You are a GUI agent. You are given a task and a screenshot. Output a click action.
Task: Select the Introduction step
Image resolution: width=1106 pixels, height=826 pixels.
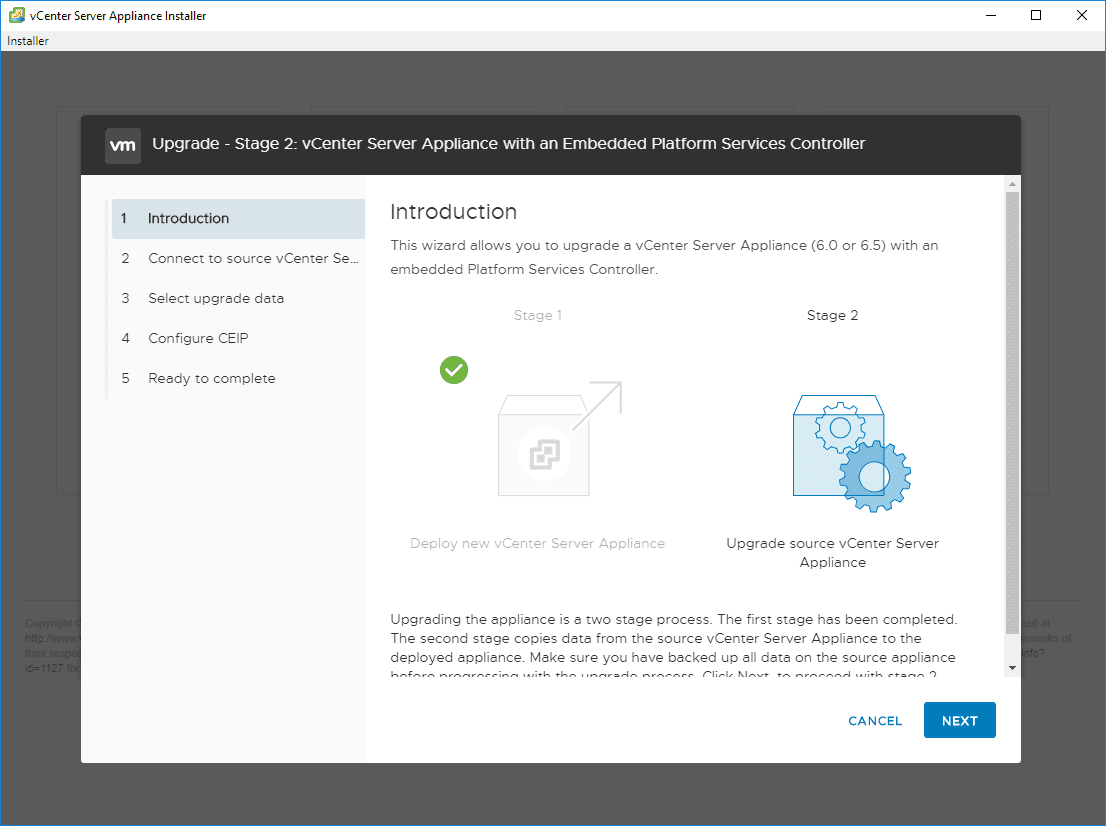click(x=238, y=219)
